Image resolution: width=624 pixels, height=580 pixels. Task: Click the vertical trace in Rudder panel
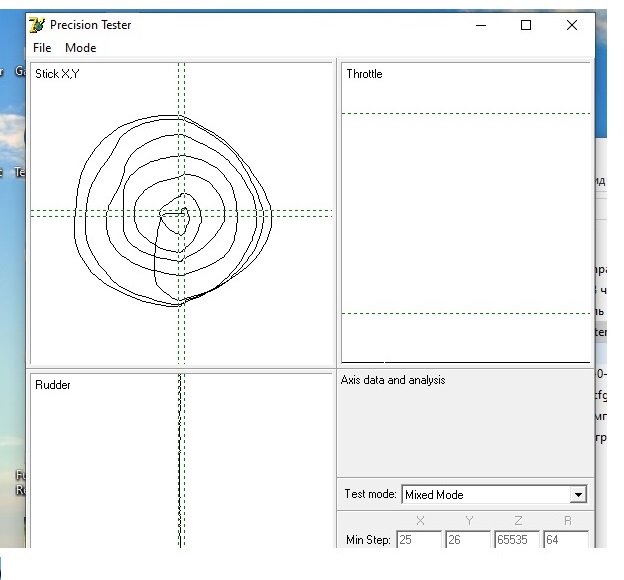point(179,460)
